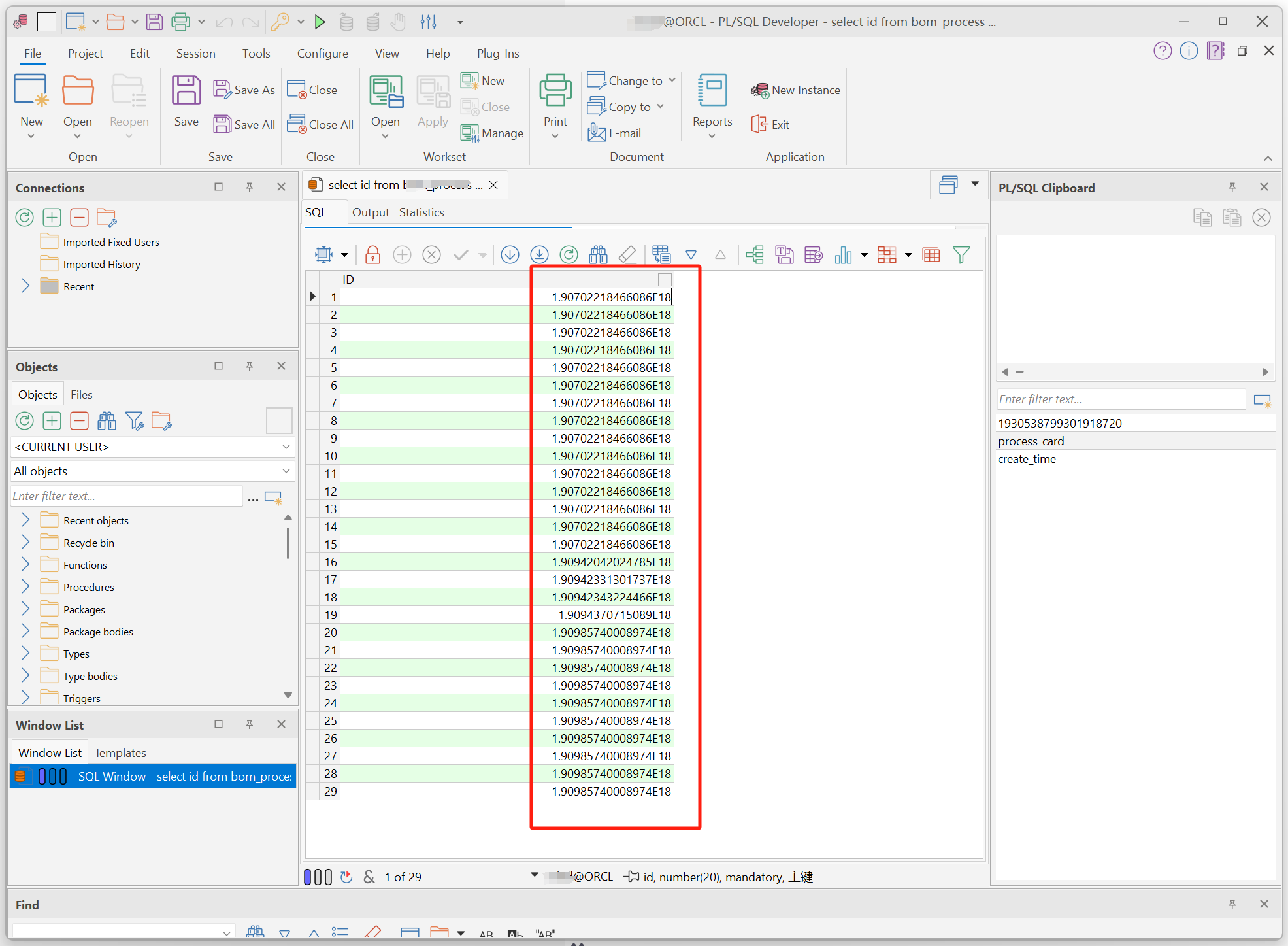Toggle the ID column header checkbox

[665, 280]
